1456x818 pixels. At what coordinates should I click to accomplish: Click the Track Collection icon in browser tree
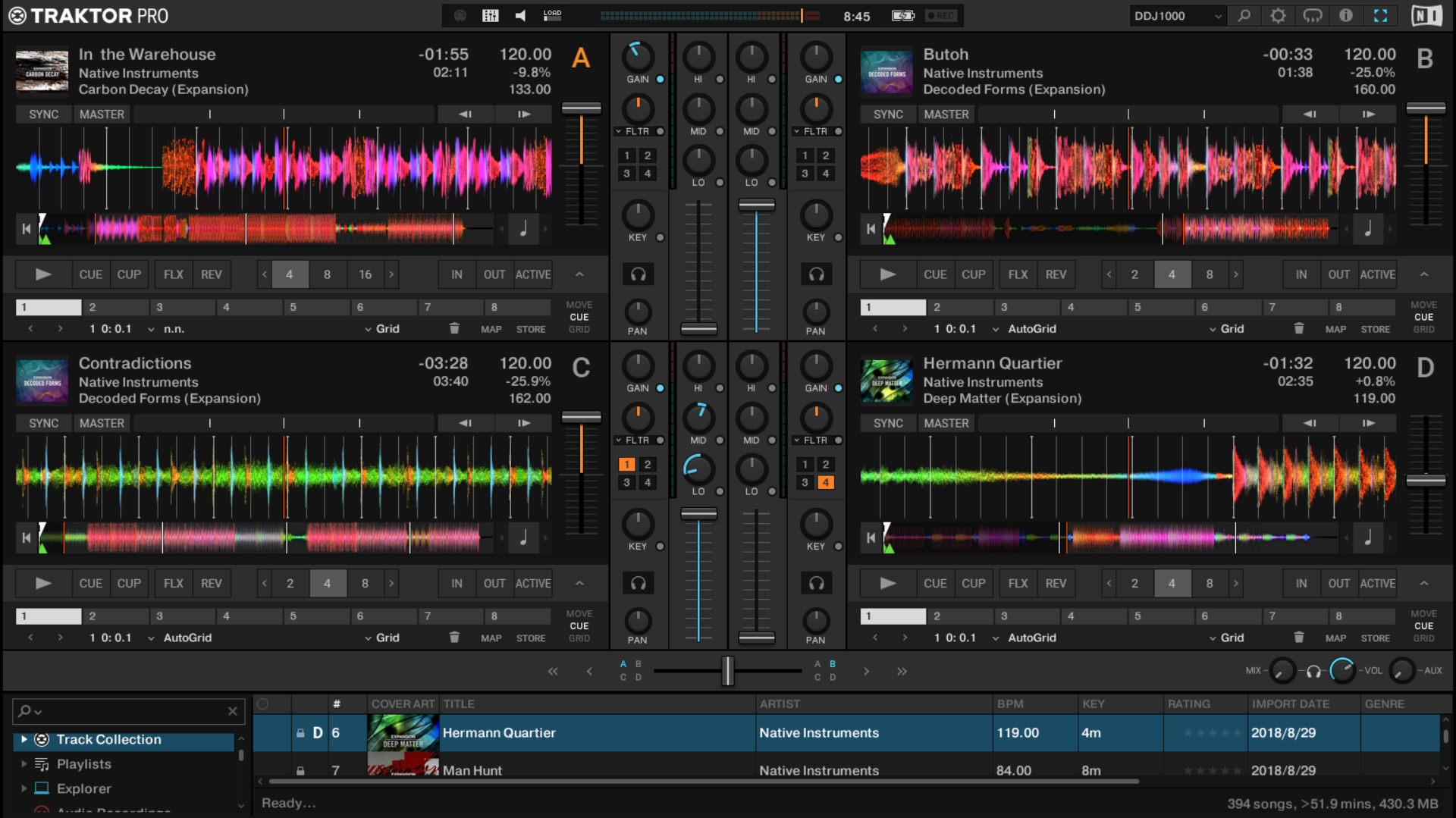(42, 739)
